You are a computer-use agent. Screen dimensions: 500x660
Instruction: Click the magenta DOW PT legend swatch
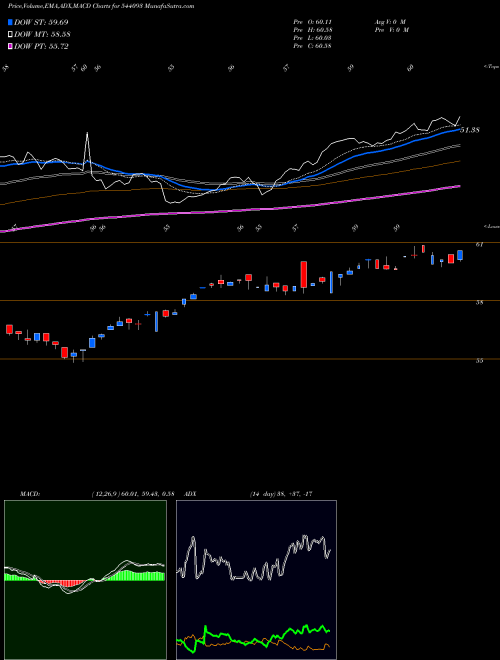point(10,47)
